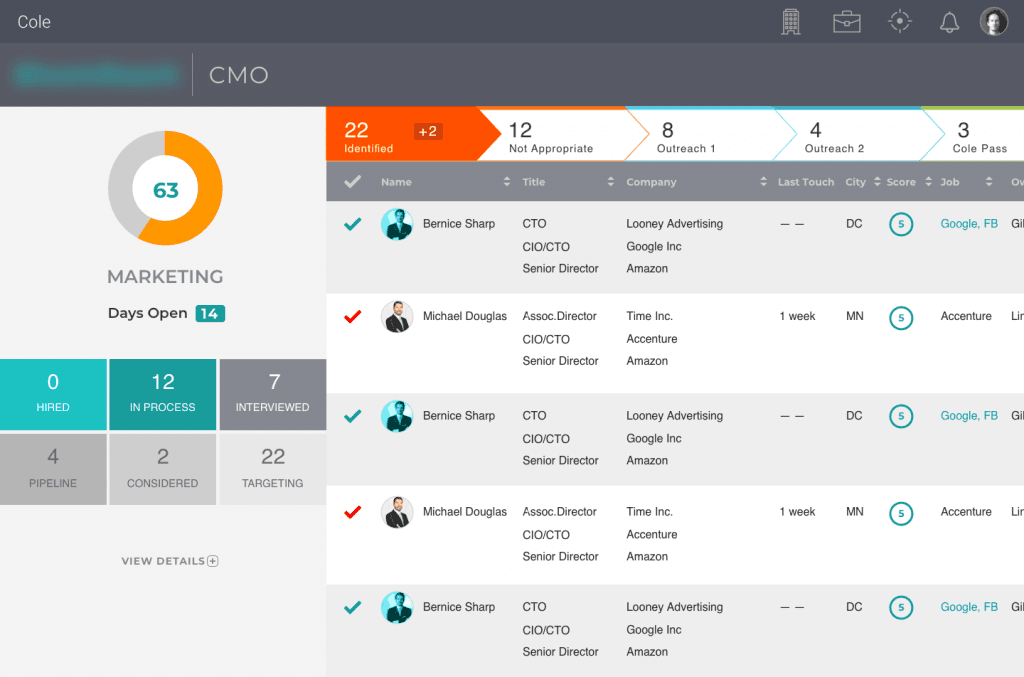Click the Cole logo text

click(34, 22)
